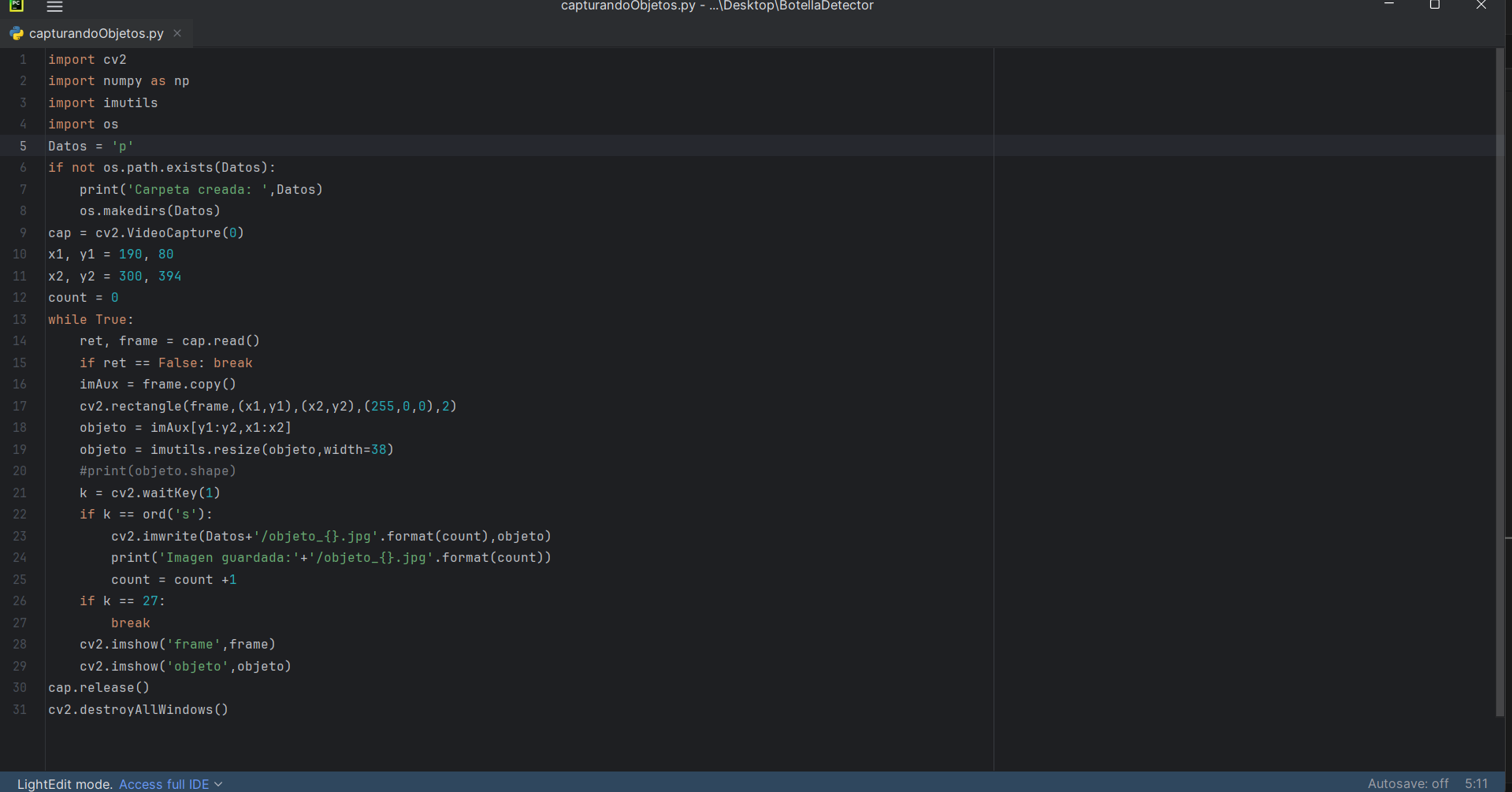Open the hamburger main menu
This screenshot has width=1512, height=792.
(54, 6)
